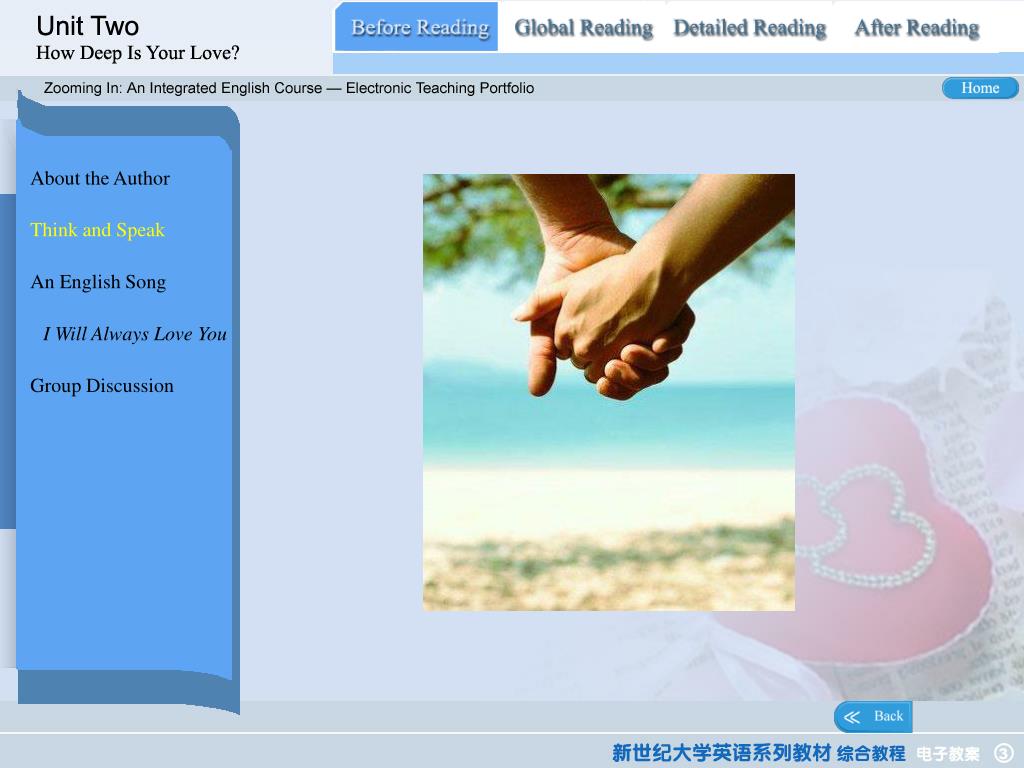Click the Home button
Screen dimensions: 1024x768
pos(980,88)
